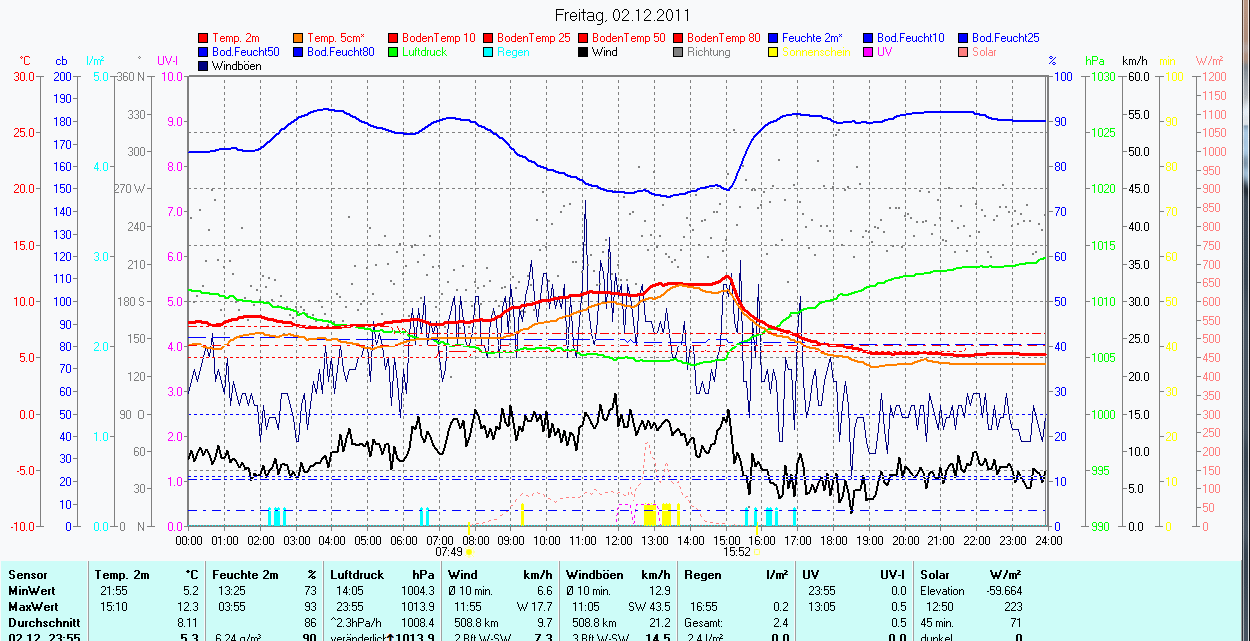The width and height of the screenshot is (1250, 641).
Task: Click the chart title Freitag, 02.12.2011
Action: tap(624, 15)
